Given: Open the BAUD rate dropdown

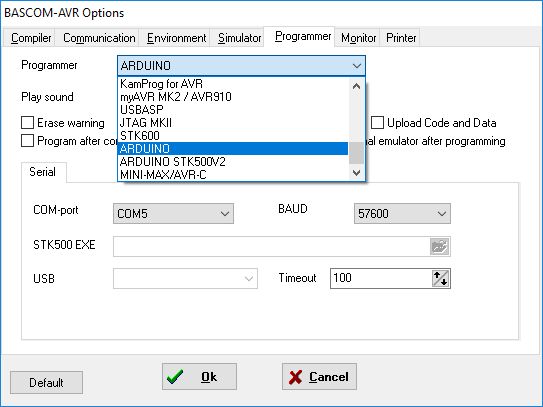Looking at the screenshot, I should pos(402,213).
